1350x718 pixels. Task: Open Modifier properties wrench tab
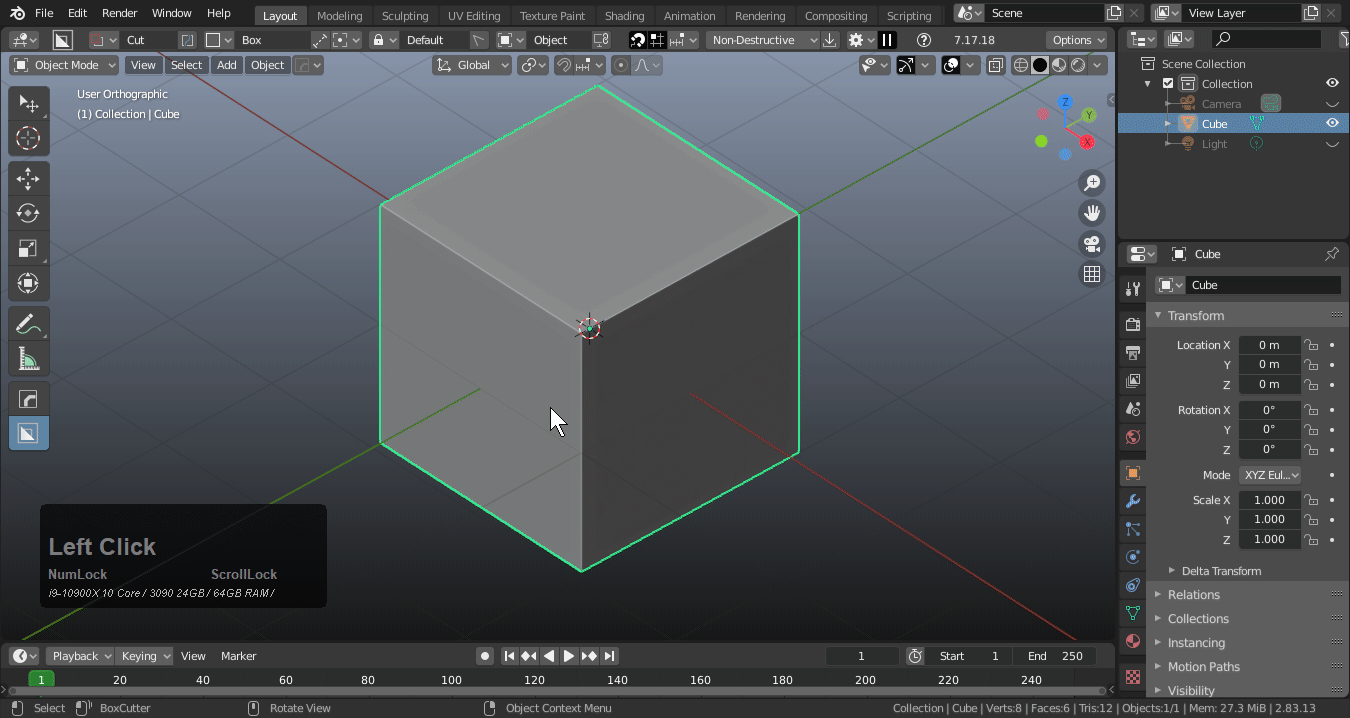[1132, 501]
